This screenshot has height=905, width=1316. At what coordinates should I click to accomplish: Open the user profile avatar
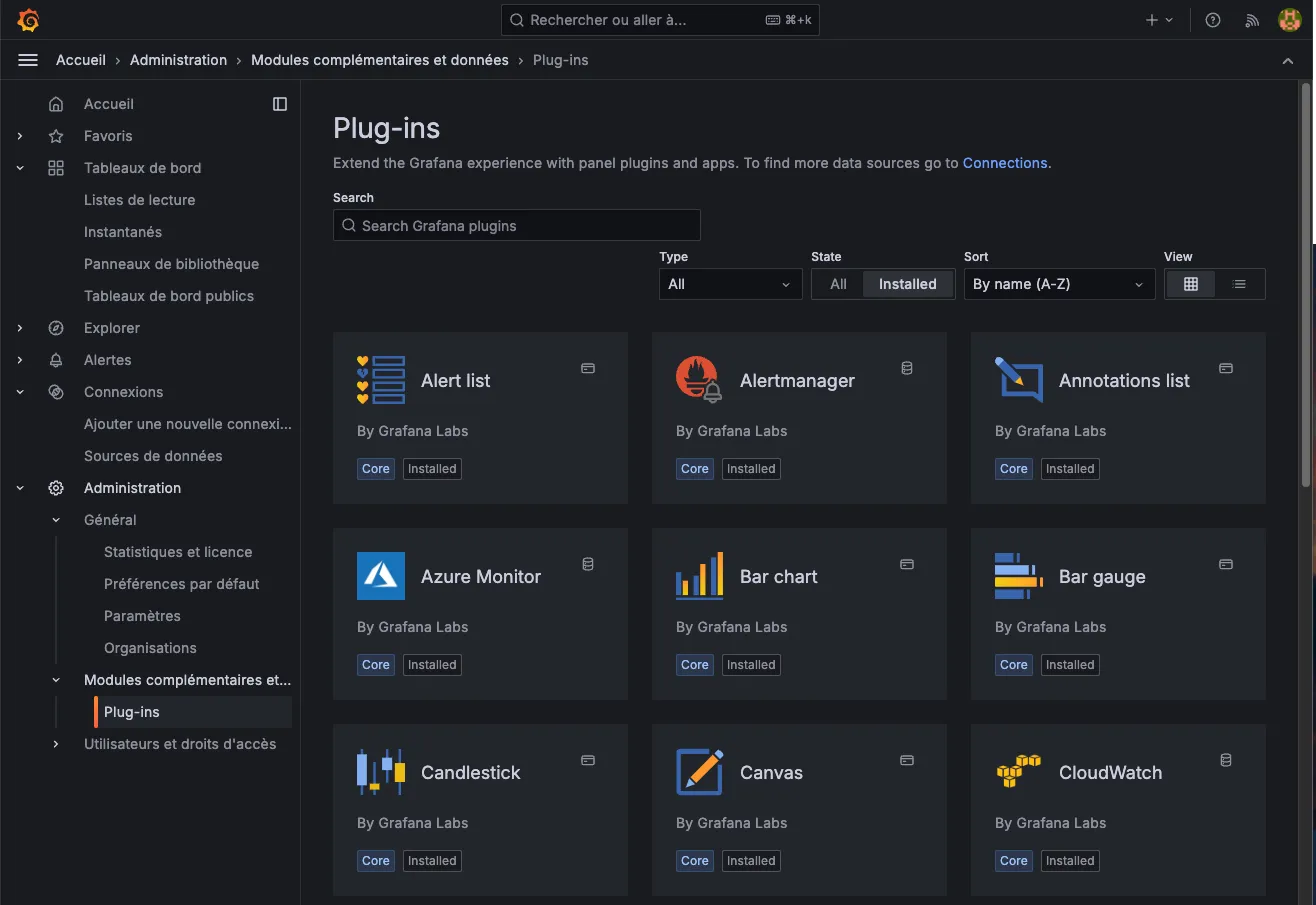tap(1289, 19)
